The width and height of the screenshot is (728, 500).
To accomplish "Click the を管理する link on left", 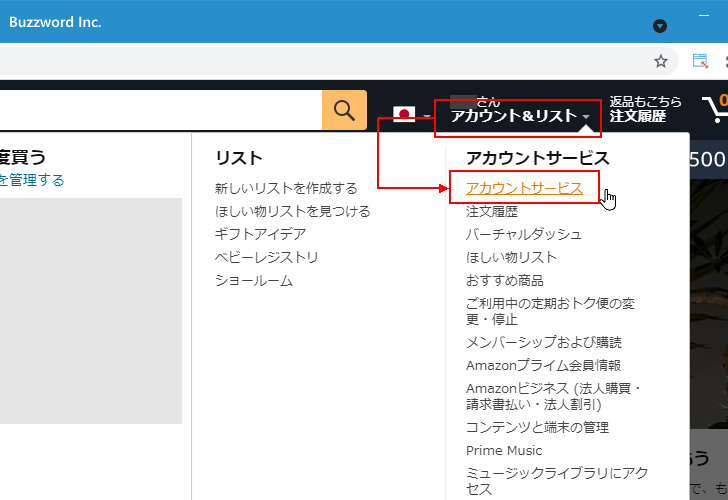I will click(32, 180).
